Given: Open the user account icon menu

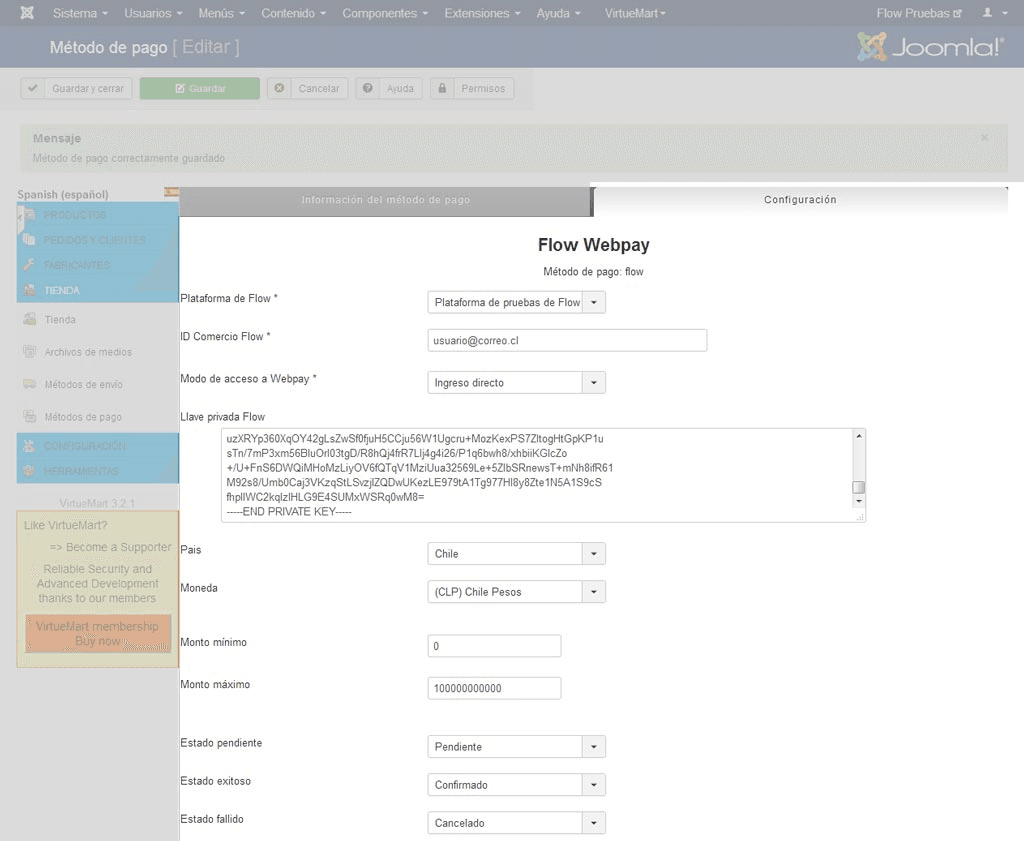Looking at the screenshot, I should (995, 13).
